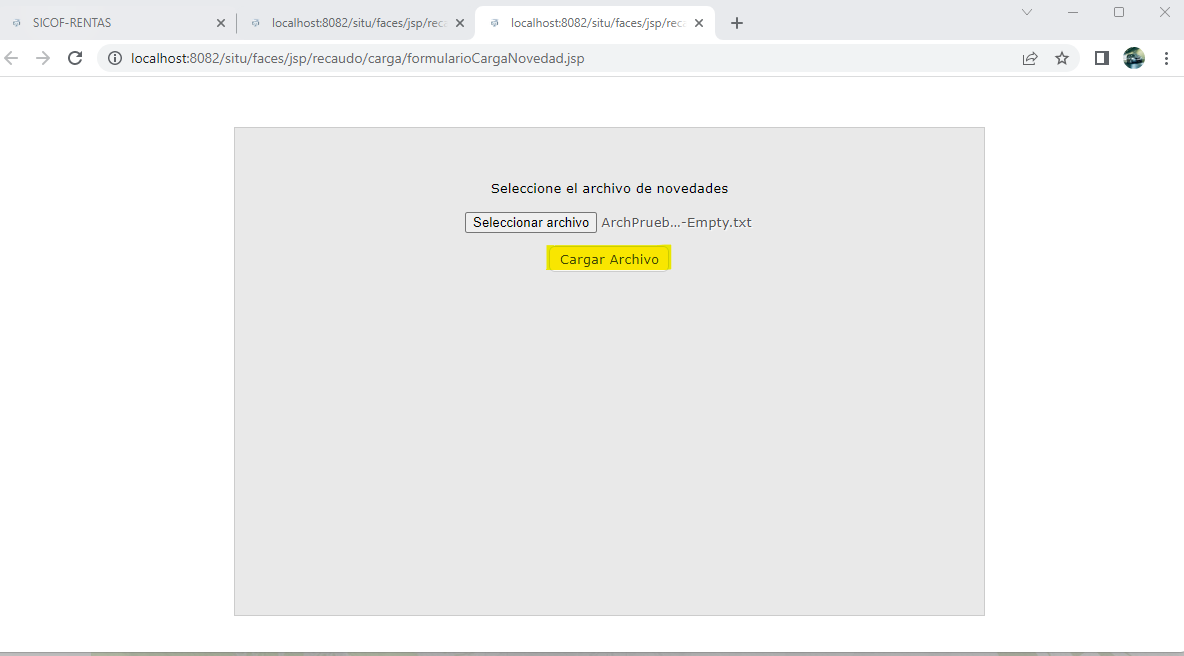Bookmark this page with star

tap(1062, 58)
